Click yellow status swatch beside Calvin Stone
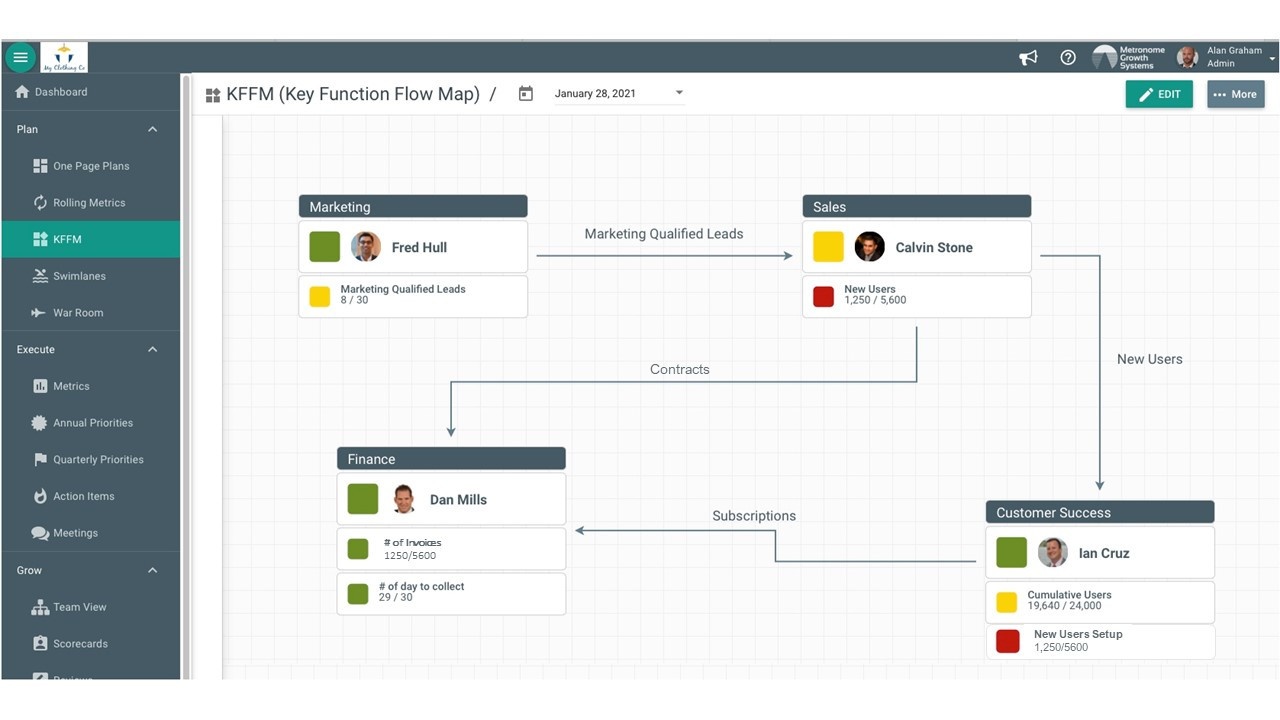 [828, 247]
